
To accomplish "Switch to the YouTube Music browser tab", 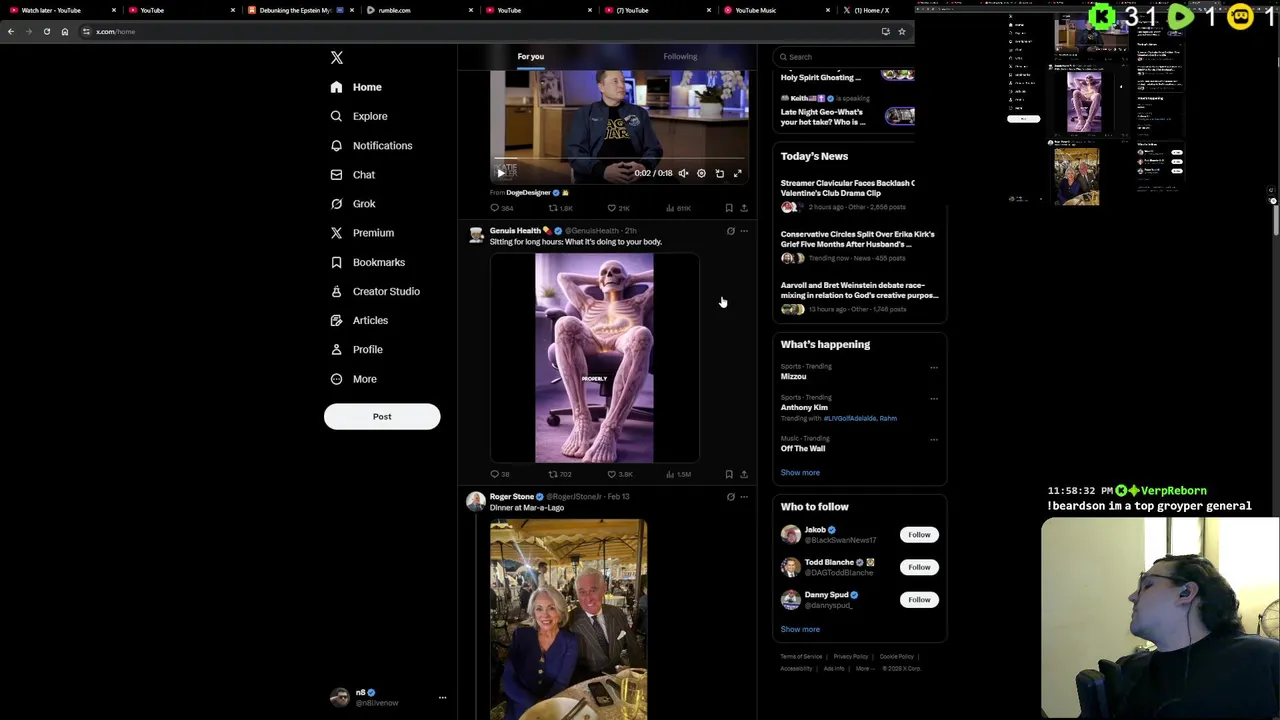I will click(776, 10).
